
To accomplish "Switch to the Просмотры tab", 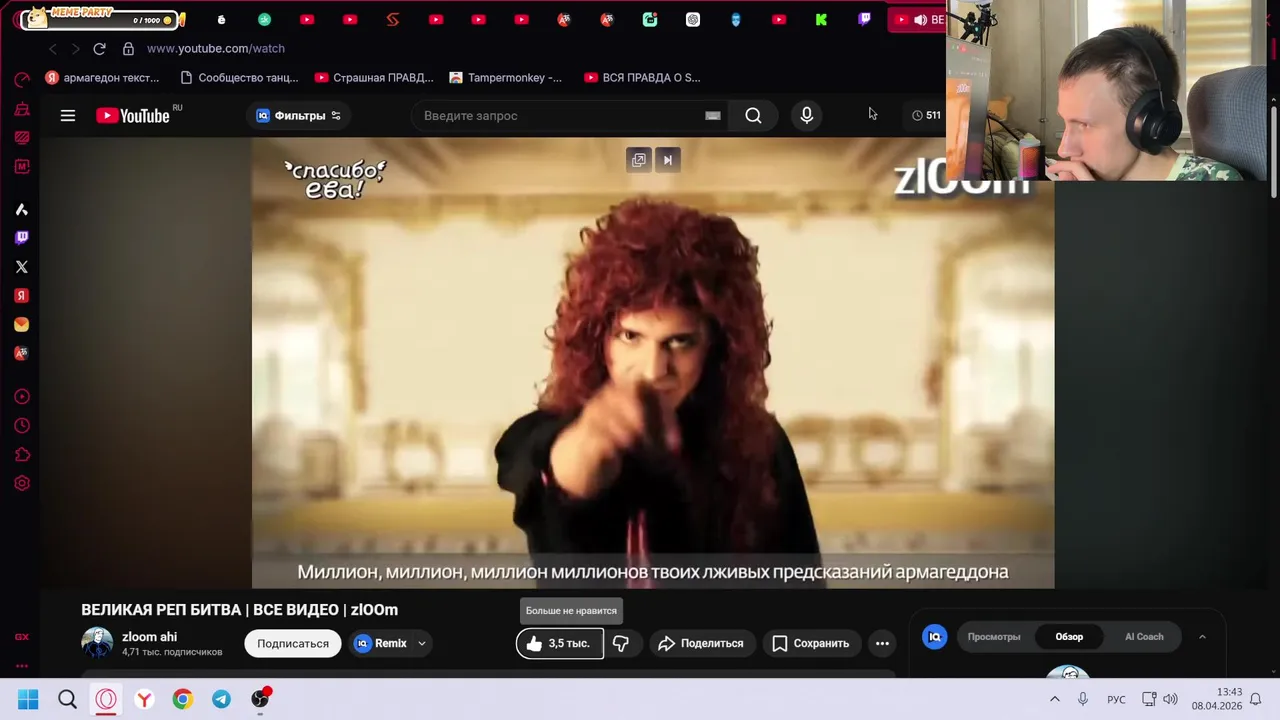I will pos(994,637).
